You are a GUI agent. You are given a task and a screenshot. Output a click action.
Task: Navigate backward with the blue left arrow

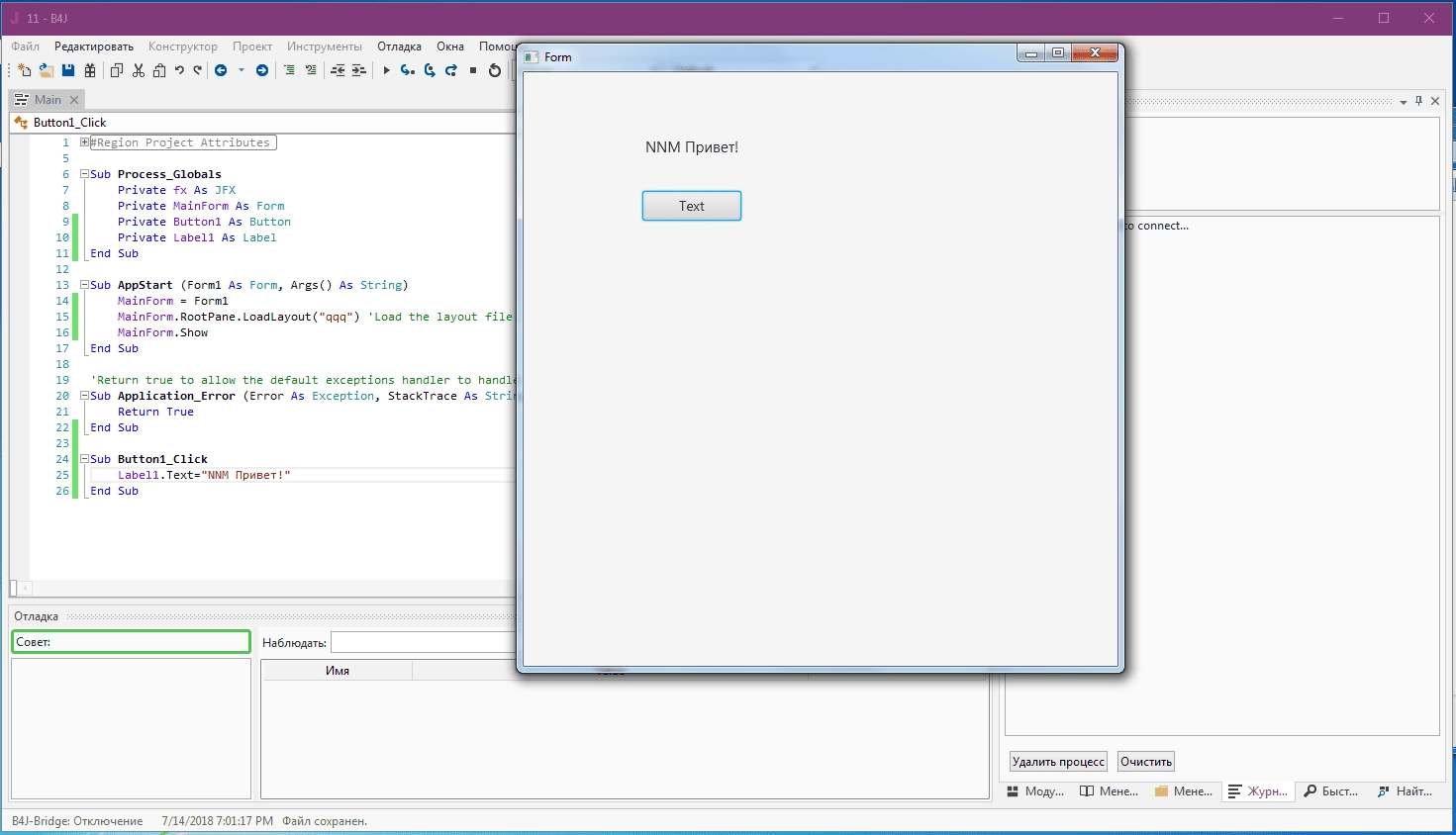(x=221, y=70)
